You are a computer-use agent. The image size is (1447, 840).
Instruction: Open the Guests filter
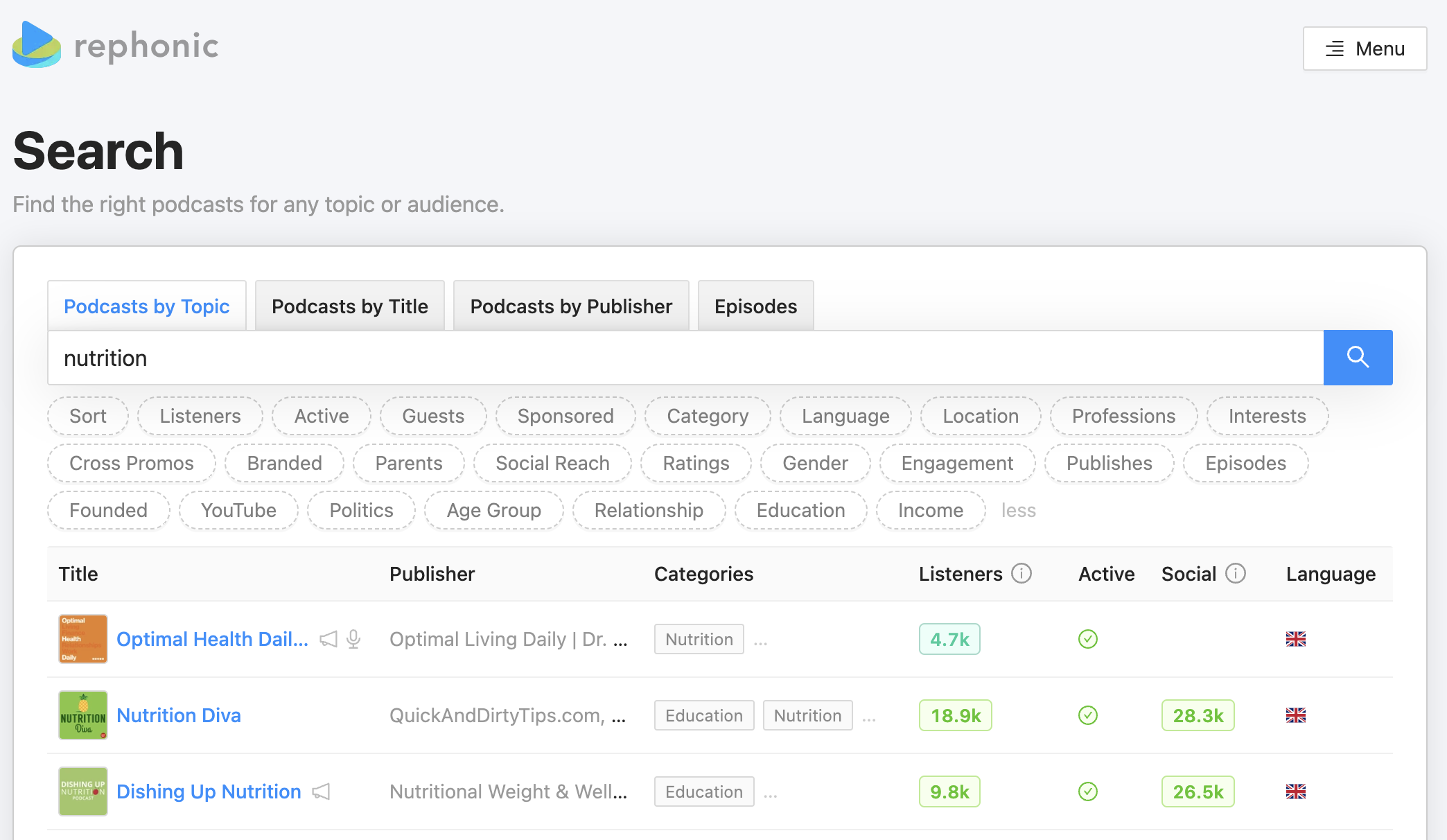(433, 416)
